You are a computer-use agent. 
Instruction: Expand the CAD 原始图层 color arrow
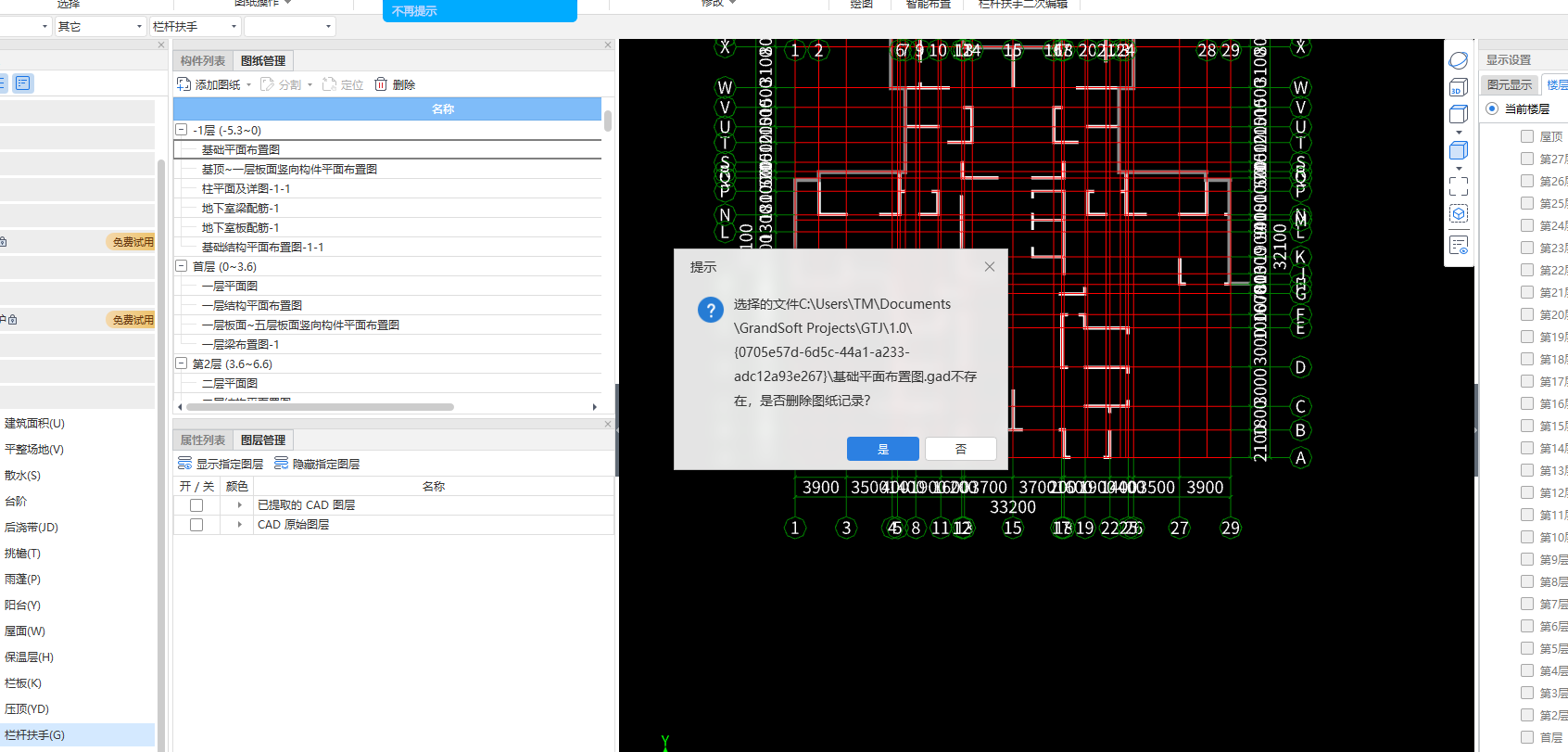[x=239, y=525]
